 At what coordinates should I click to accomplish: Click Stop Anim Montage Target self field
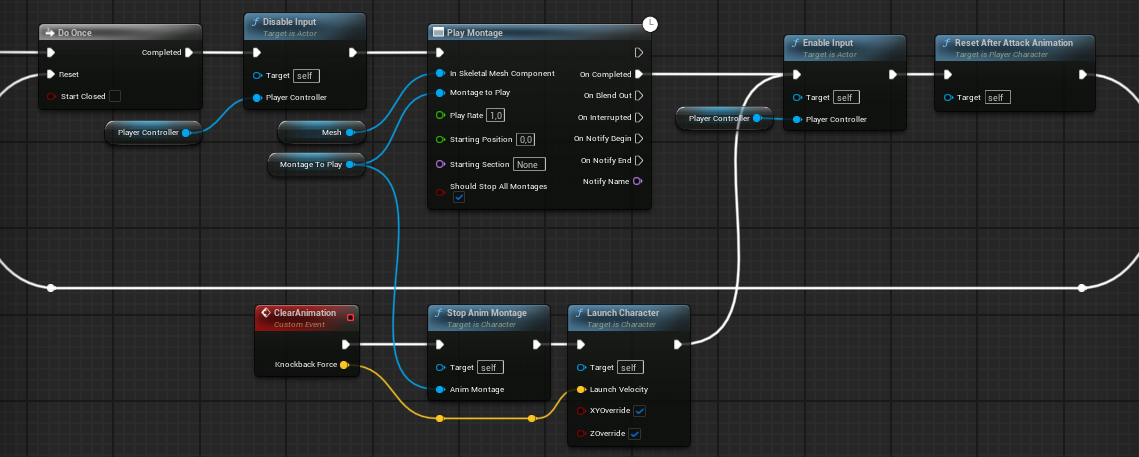(x=490, y=368)
